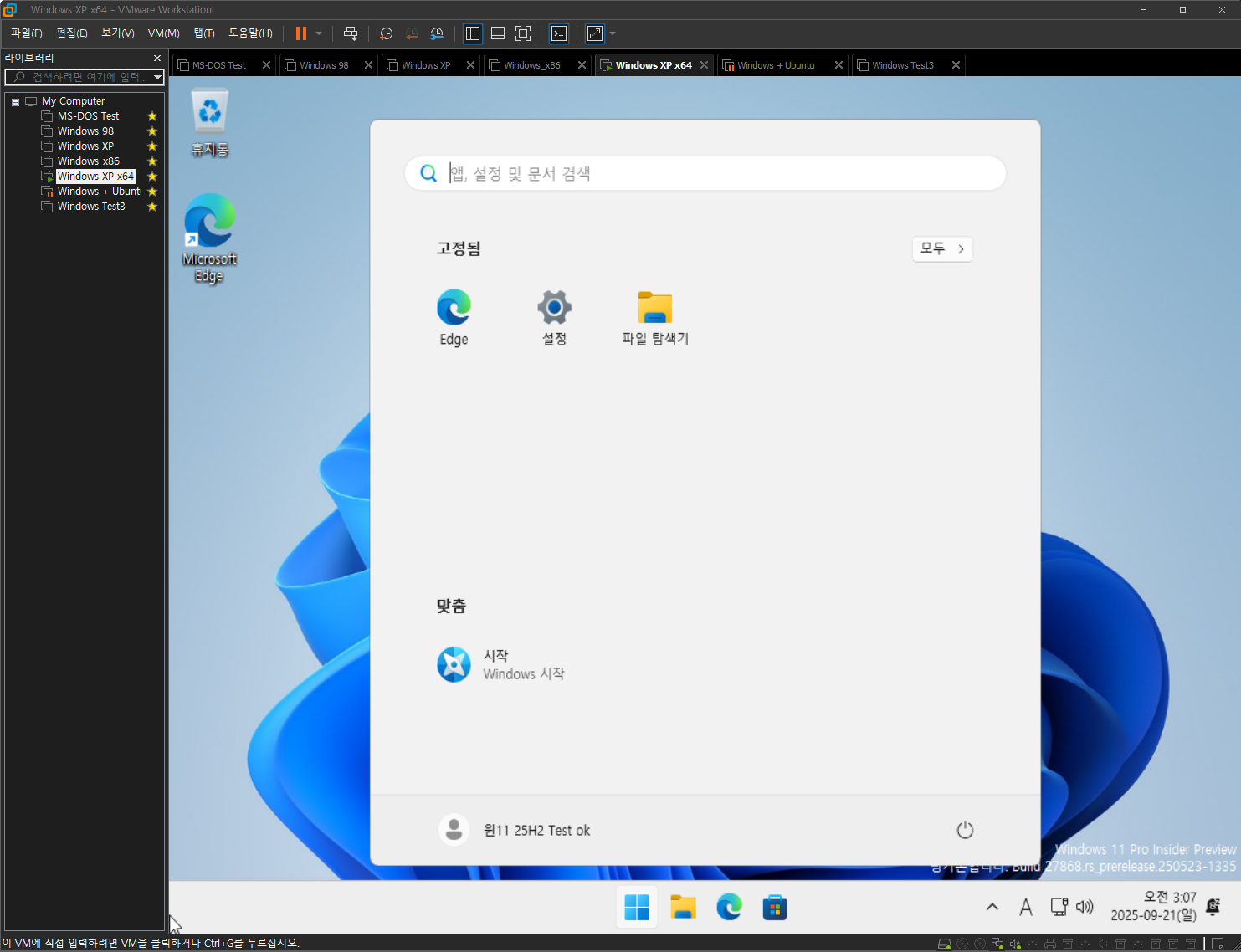This screenshot has height=952, width=1241.
Task: Select Windows + Ubuntu in the library
Action: tap(100, 192)
